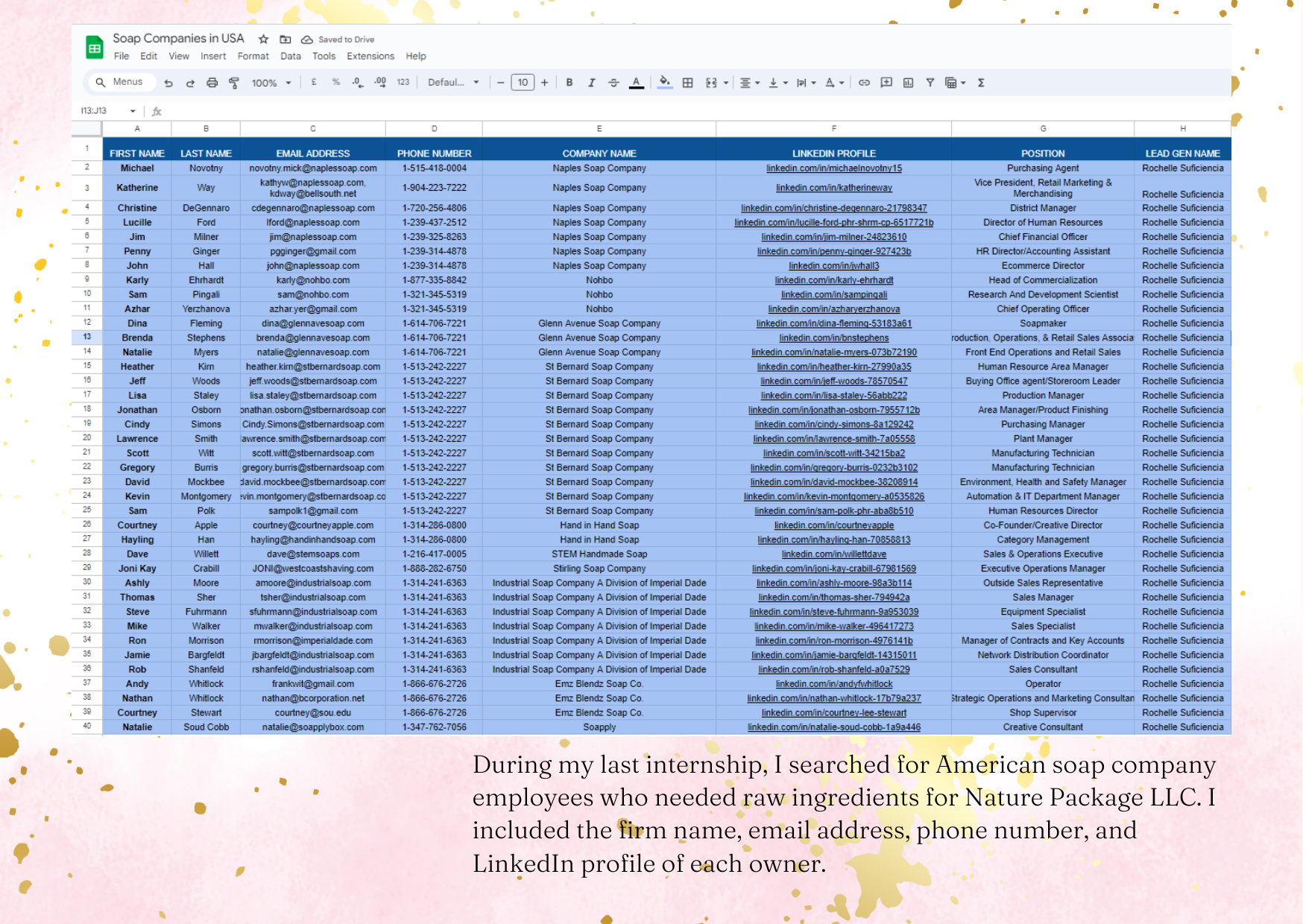Viewport: 1303px width, 924px height.
Task: Create a filter
Action: click(x=930, y=83)
